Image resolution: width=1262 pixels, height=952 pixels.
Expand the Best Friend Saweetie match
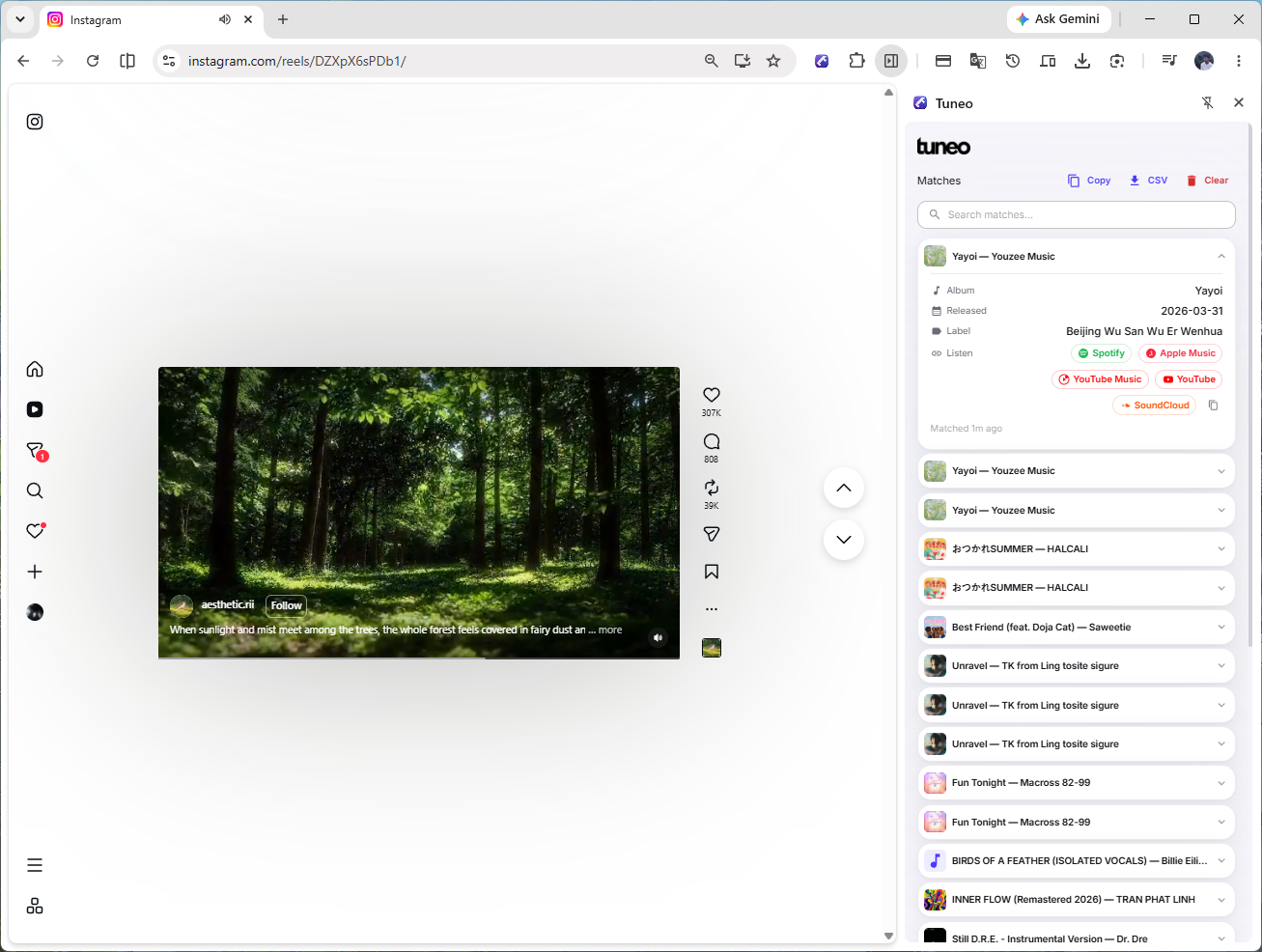tap(1077, 628)
